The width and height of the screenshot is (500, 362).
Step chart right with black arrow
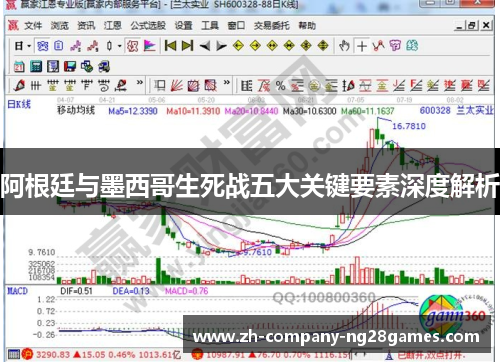coord(221,46)
